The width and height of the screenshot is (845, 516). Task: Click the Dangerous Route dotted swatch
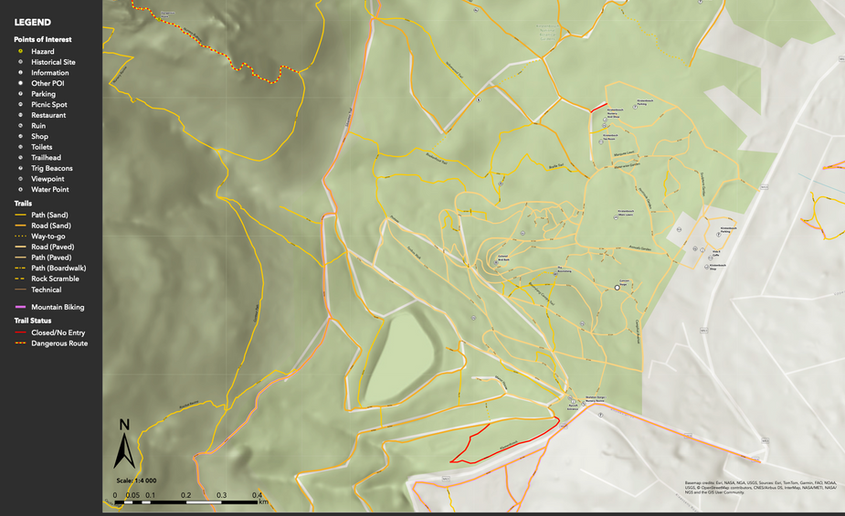pos(20,343)
